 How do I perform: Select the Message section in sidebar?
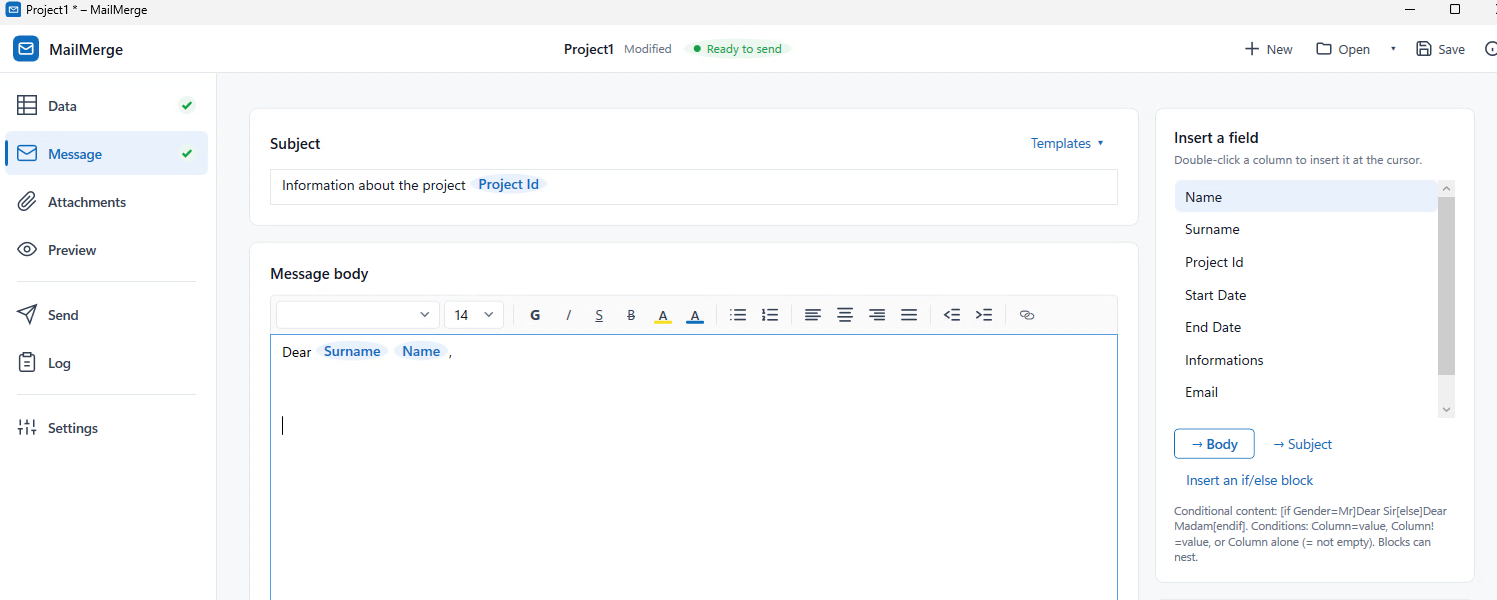pyautogui.click(x=107, y=154)
